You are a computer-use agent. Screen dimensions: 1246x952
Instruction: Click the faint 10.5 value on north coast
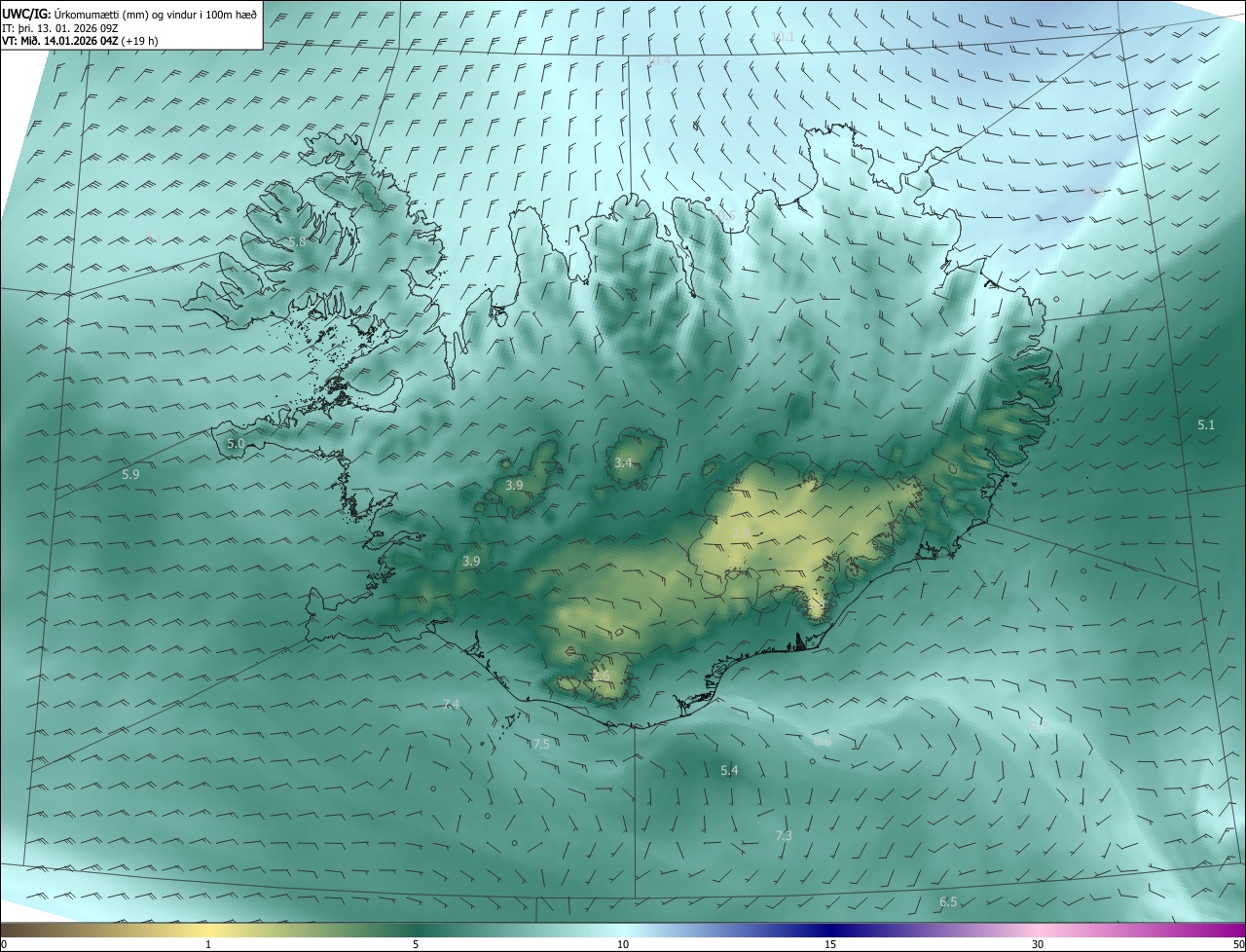pyautogui.click(x=724, y=214)
